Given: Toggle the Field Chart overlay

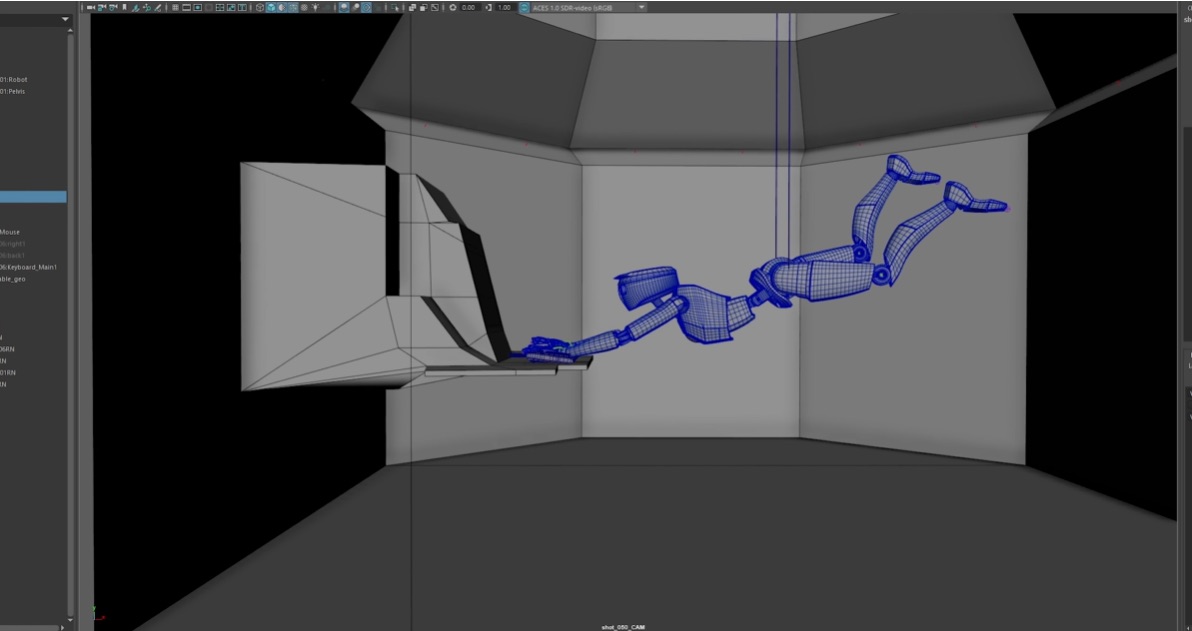Looking at the screenshot, I should pyautogui.click(x=208, y=8).
